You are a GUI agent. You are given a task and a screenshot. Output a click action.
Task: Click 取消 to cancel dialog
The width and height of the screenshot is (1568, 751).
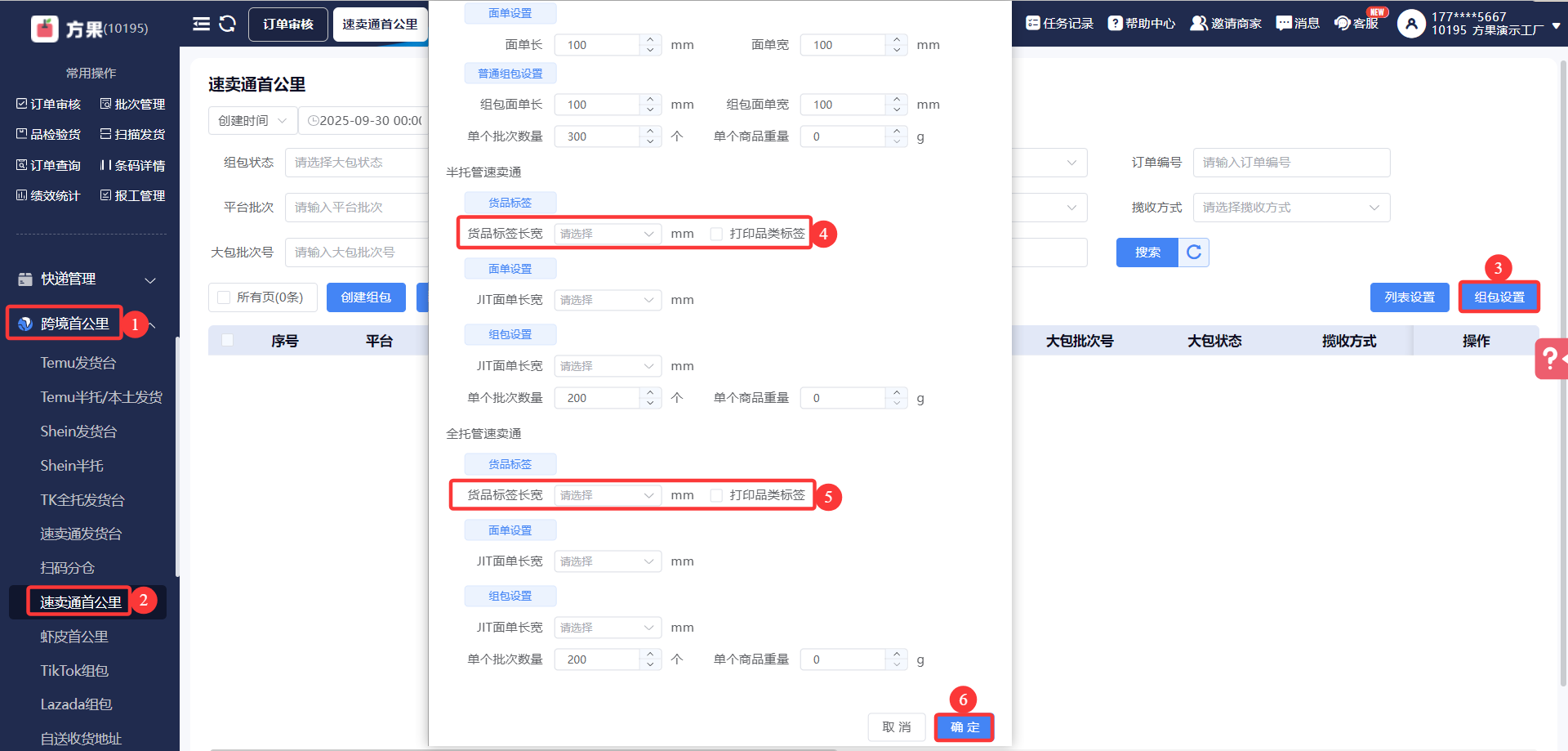pos(896,727)
